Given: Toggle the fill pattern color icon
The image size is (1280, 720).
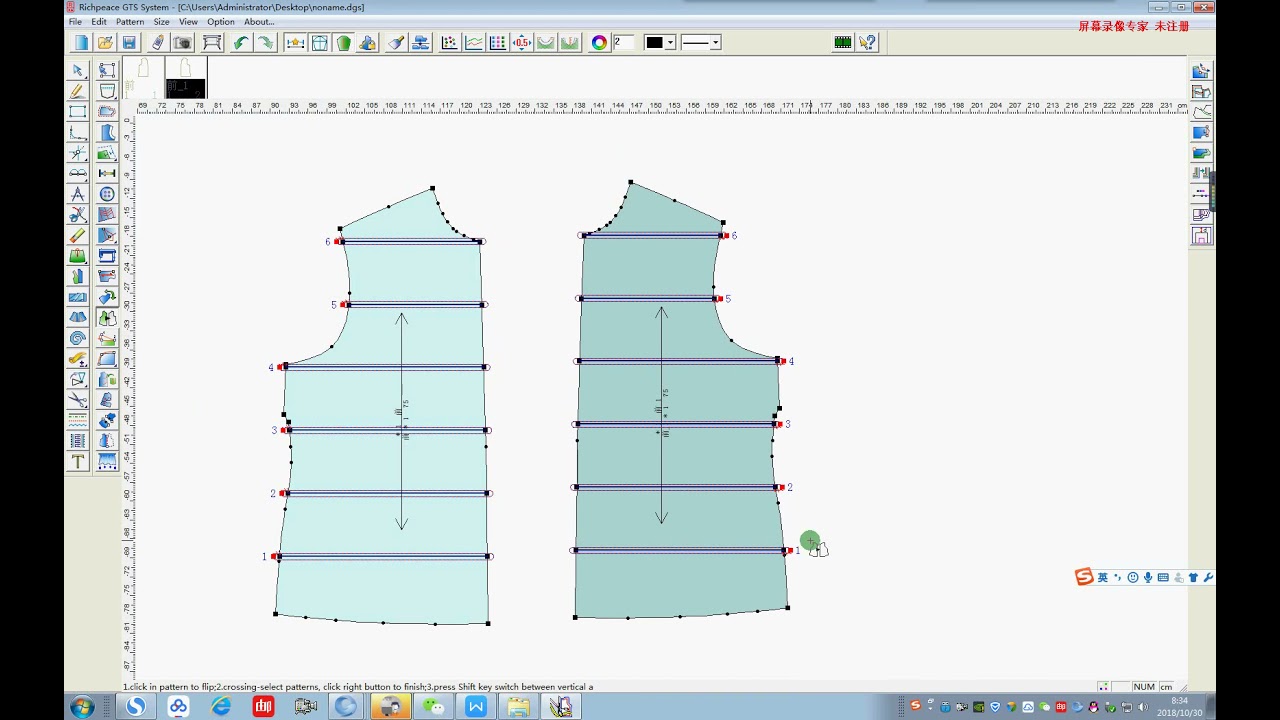Looking at the screenshot, I should pyautogui.click(x=343, y=42).
